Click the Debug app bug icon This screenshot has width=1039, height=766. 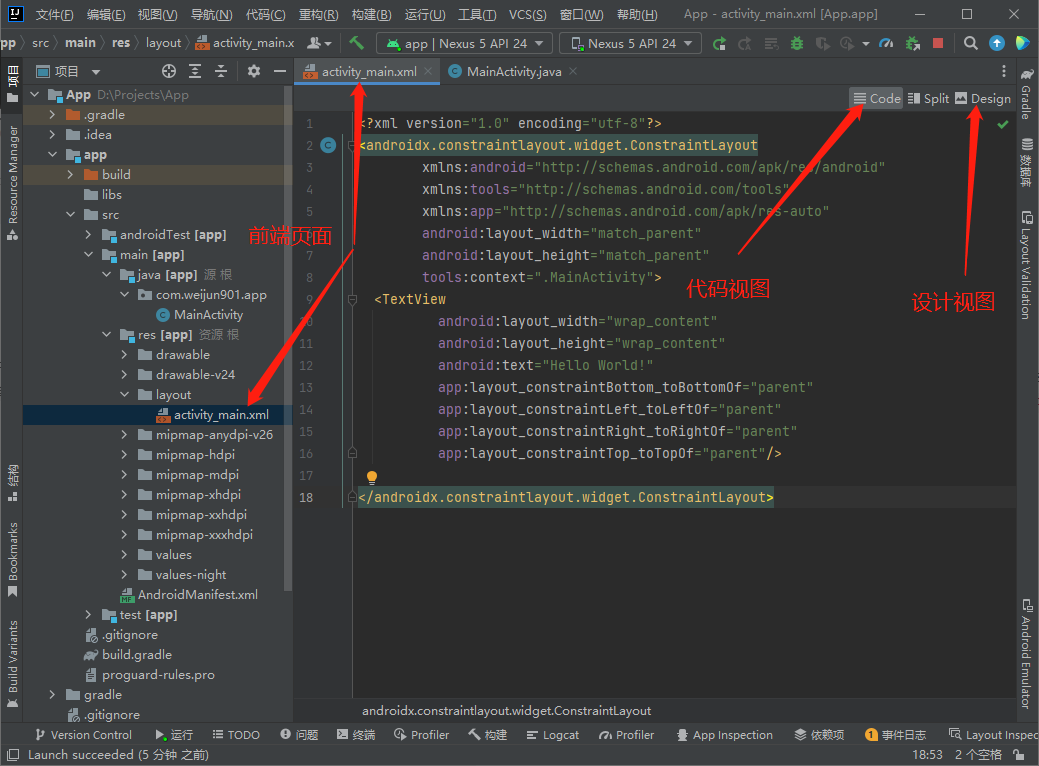(797, 44)
